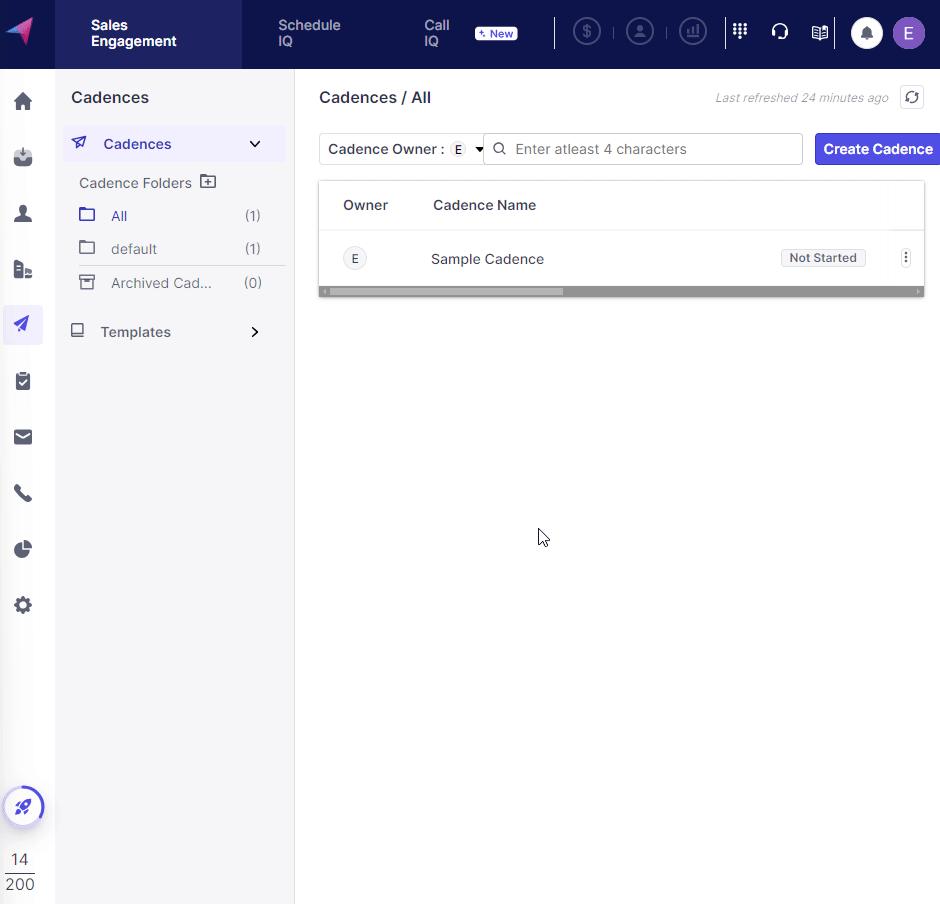Open the Reports pie chart icon
This screenshot has height=904, width=940.
[23, 549]
